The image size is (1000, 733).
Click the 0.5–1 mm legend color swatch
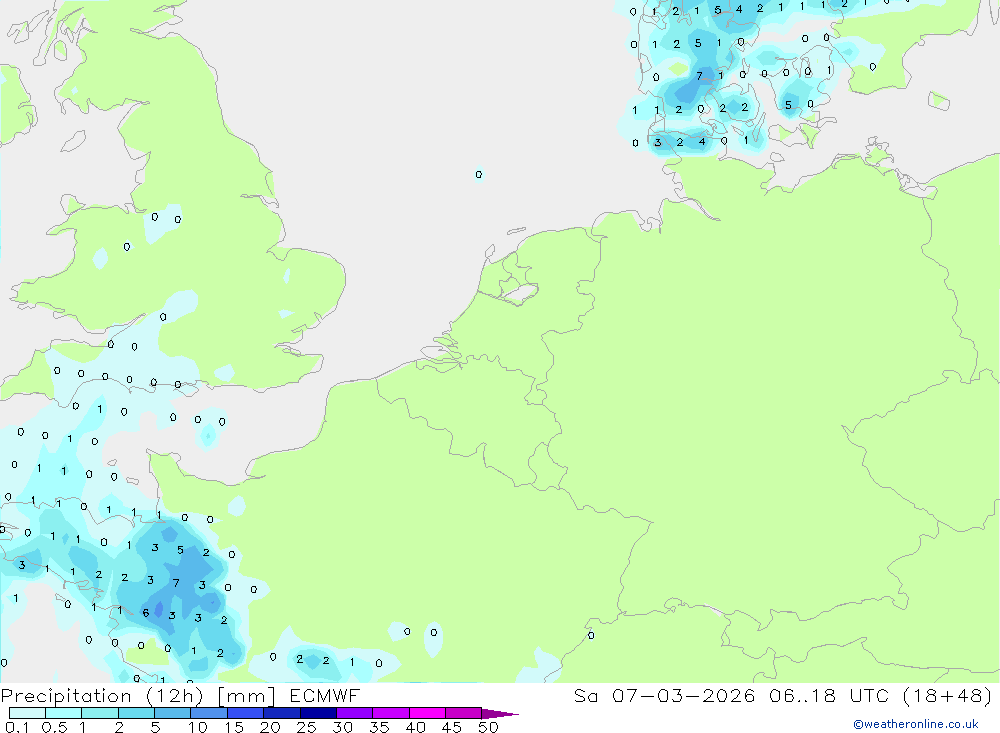pyautogui.click(x=63, y=713)
